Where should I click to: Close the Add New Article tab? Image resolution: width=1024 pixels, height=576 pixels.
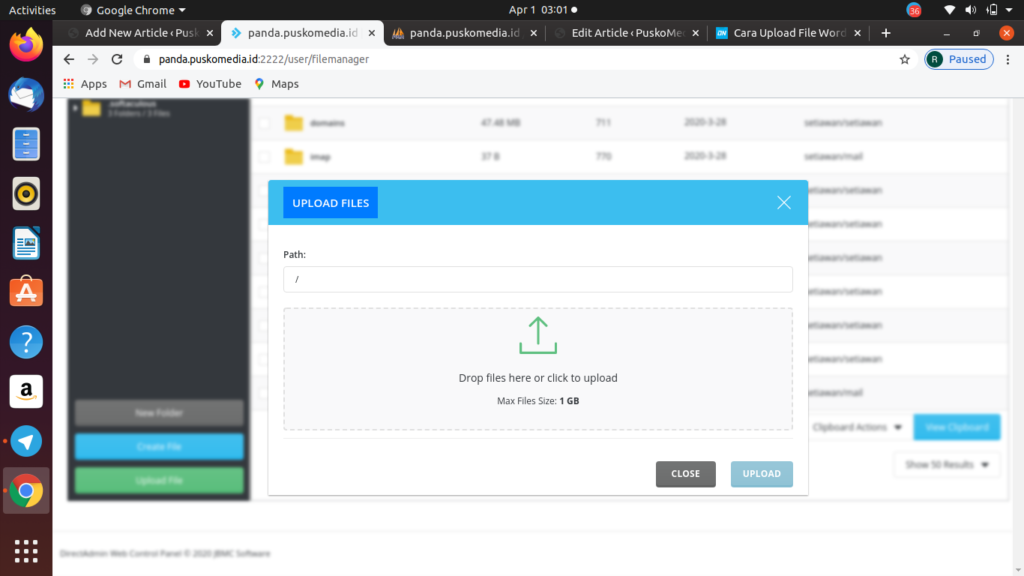(x=210, y=33)
